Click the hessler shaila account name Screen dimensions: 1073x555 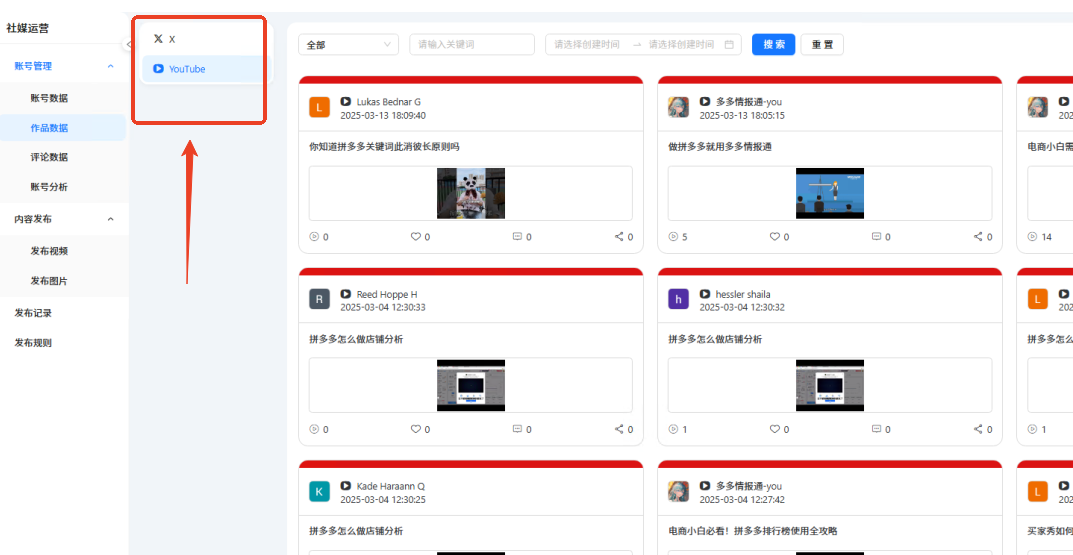[x=743, y=294]
